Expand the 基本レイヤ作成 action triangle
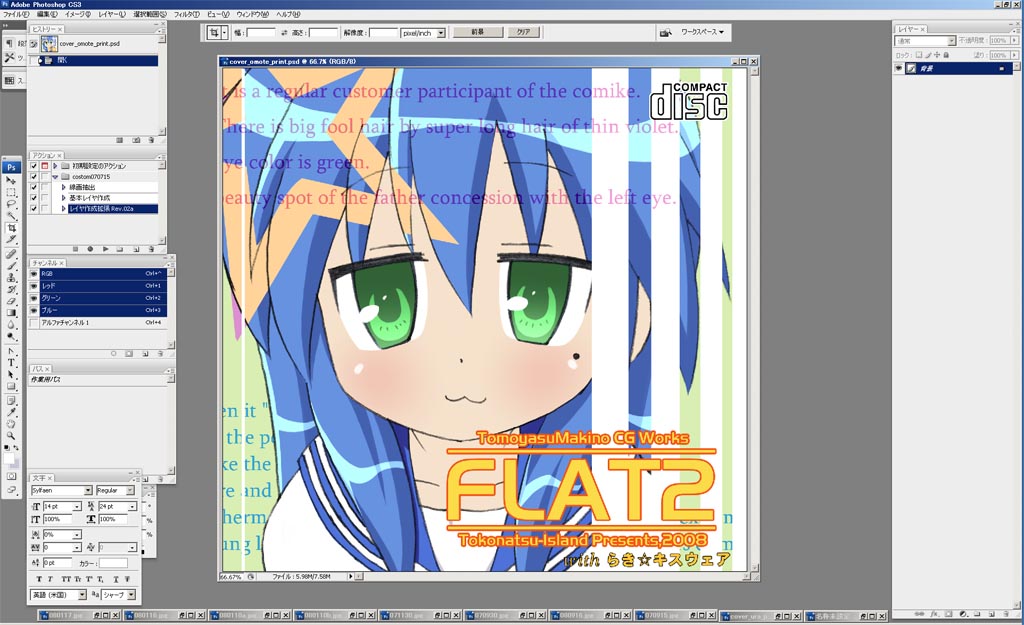This screenshot has height=625, width=1024. [63, 198]
